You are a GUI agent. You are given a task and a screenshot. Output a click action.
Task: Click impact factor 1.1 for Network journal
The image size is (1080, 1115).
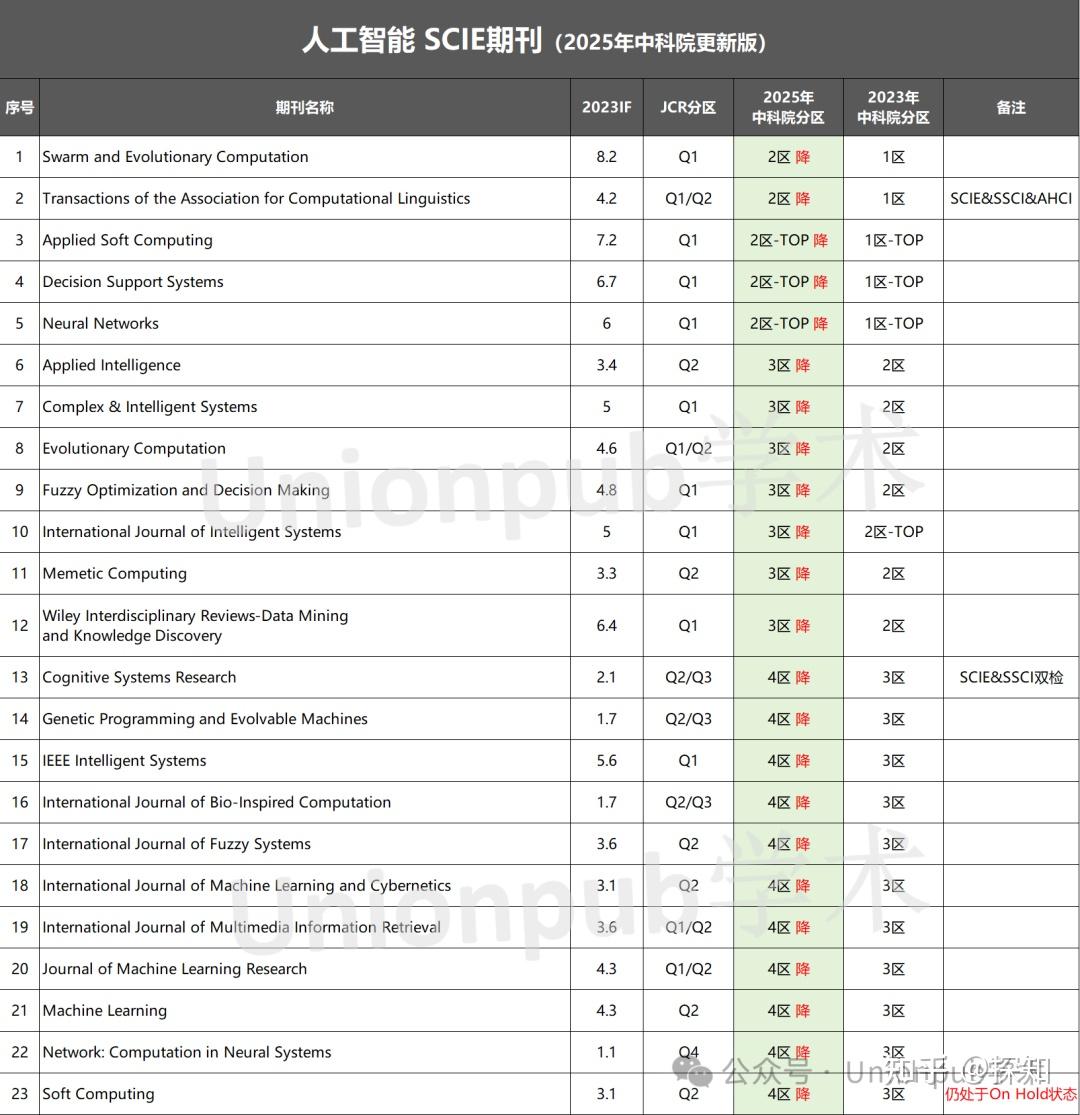point(606,1052)
